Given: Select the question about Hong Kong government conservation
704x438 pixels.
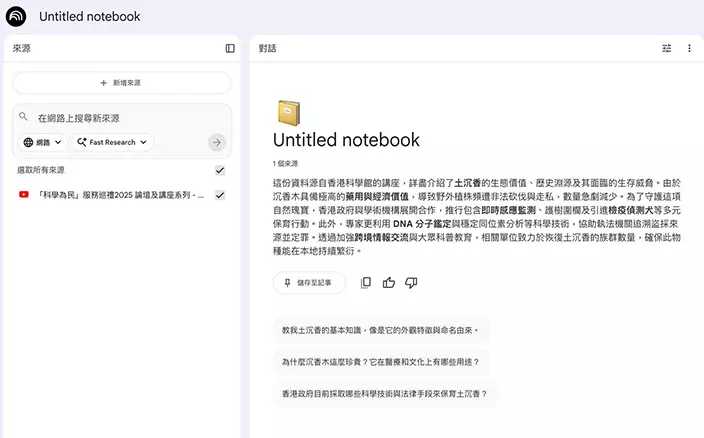Looking at the screenshot, I should coord(385,394).
